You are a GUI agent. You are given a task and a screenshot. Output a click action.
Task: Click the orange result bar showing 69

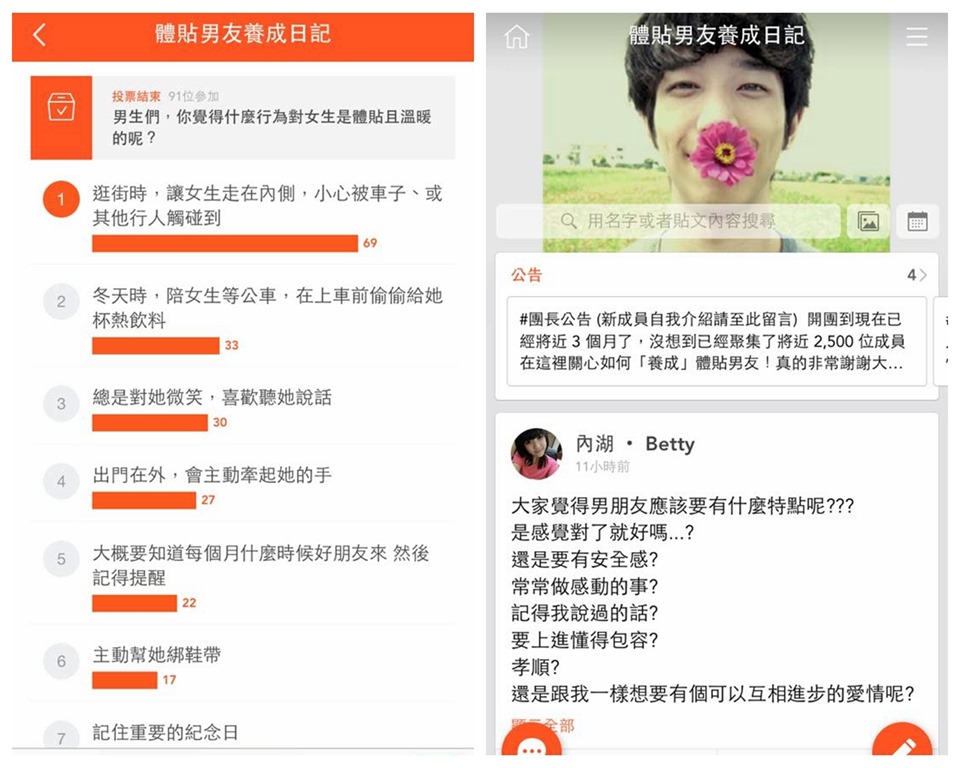coord(225,244)
